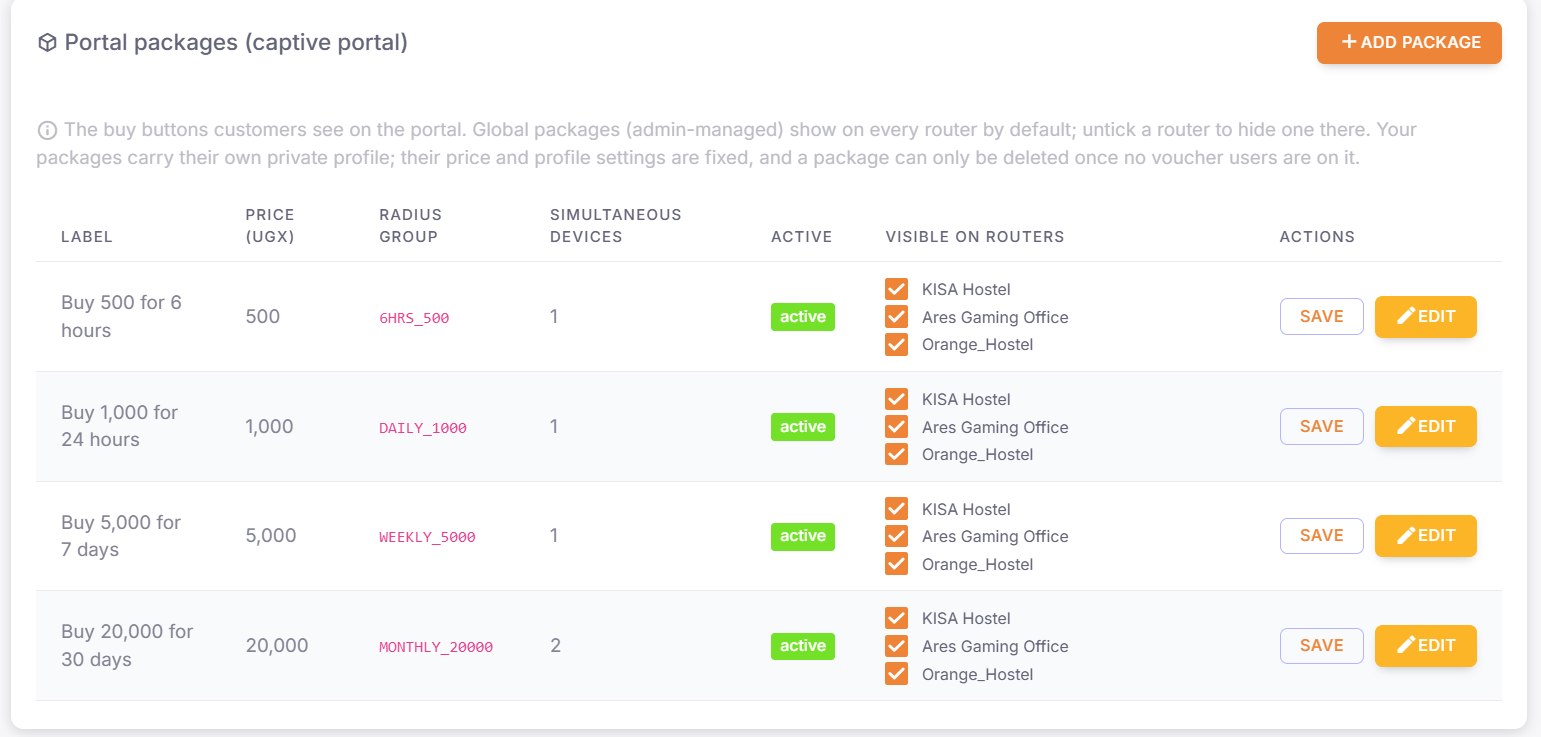Image resolution: width=1541 pixels, height=737 pixels.
Task: Click the "Buy 1,000 for 24 hours" label
Action: pyautogui.click(x=120, y=426)
